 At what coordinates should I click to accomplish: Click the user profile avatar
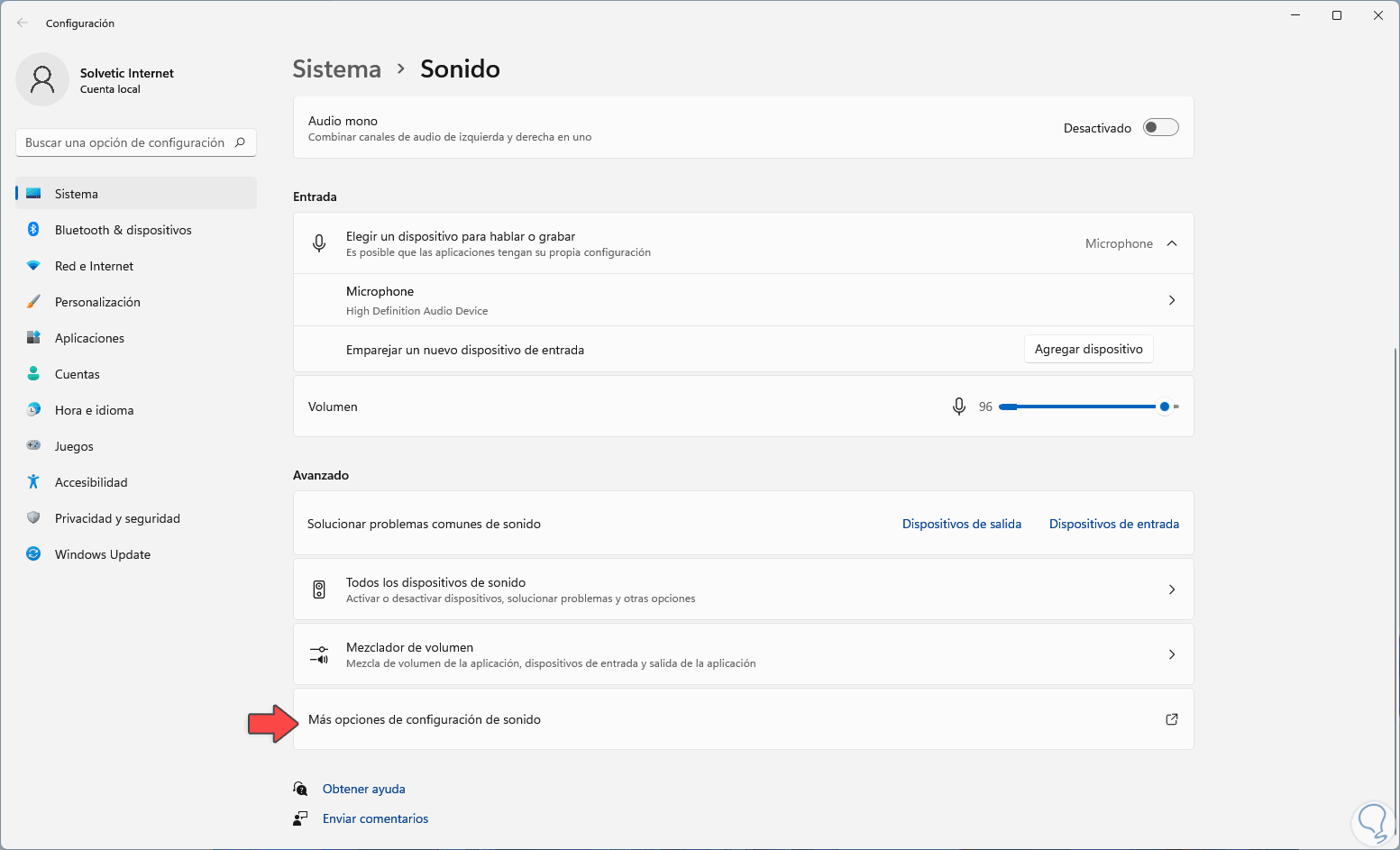pos(42,79)
